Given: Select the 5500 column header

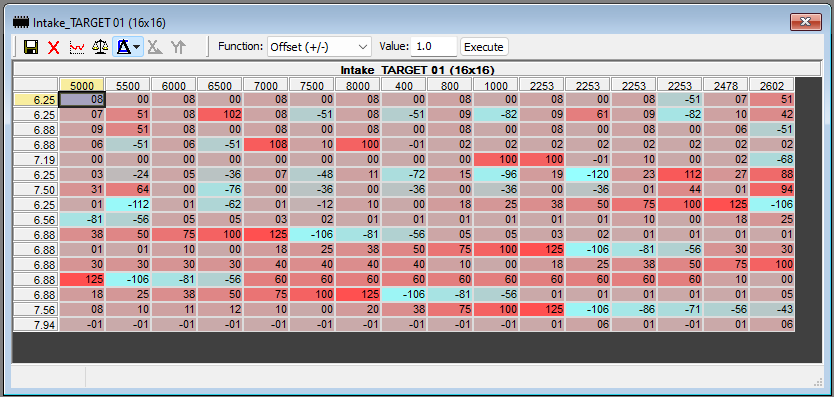Looking at the screenshot, I should click(x=128, y=85).
